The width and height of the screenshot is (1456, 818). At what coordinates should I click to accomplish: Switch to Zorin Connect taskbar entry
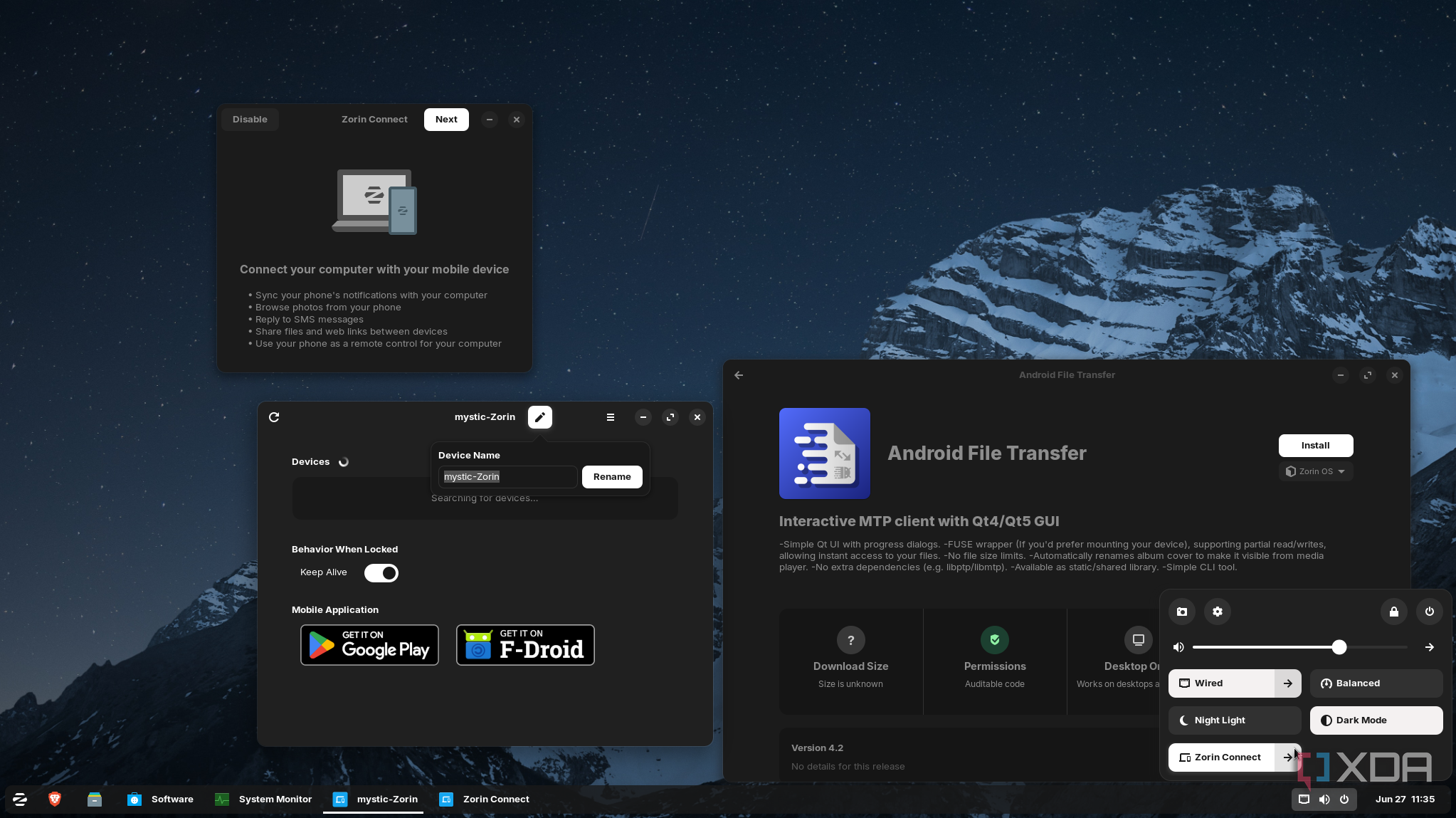(x=485, y=799)
